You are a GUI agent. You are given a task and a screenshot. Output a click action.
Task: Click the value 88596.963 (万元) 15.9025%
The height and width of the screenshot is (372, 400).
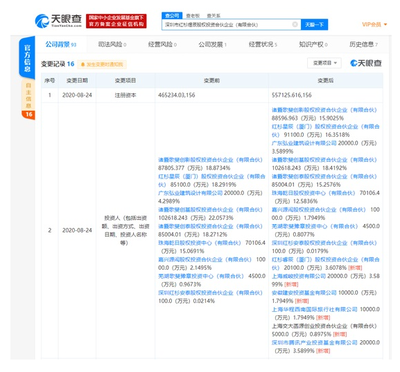[308, 118]
